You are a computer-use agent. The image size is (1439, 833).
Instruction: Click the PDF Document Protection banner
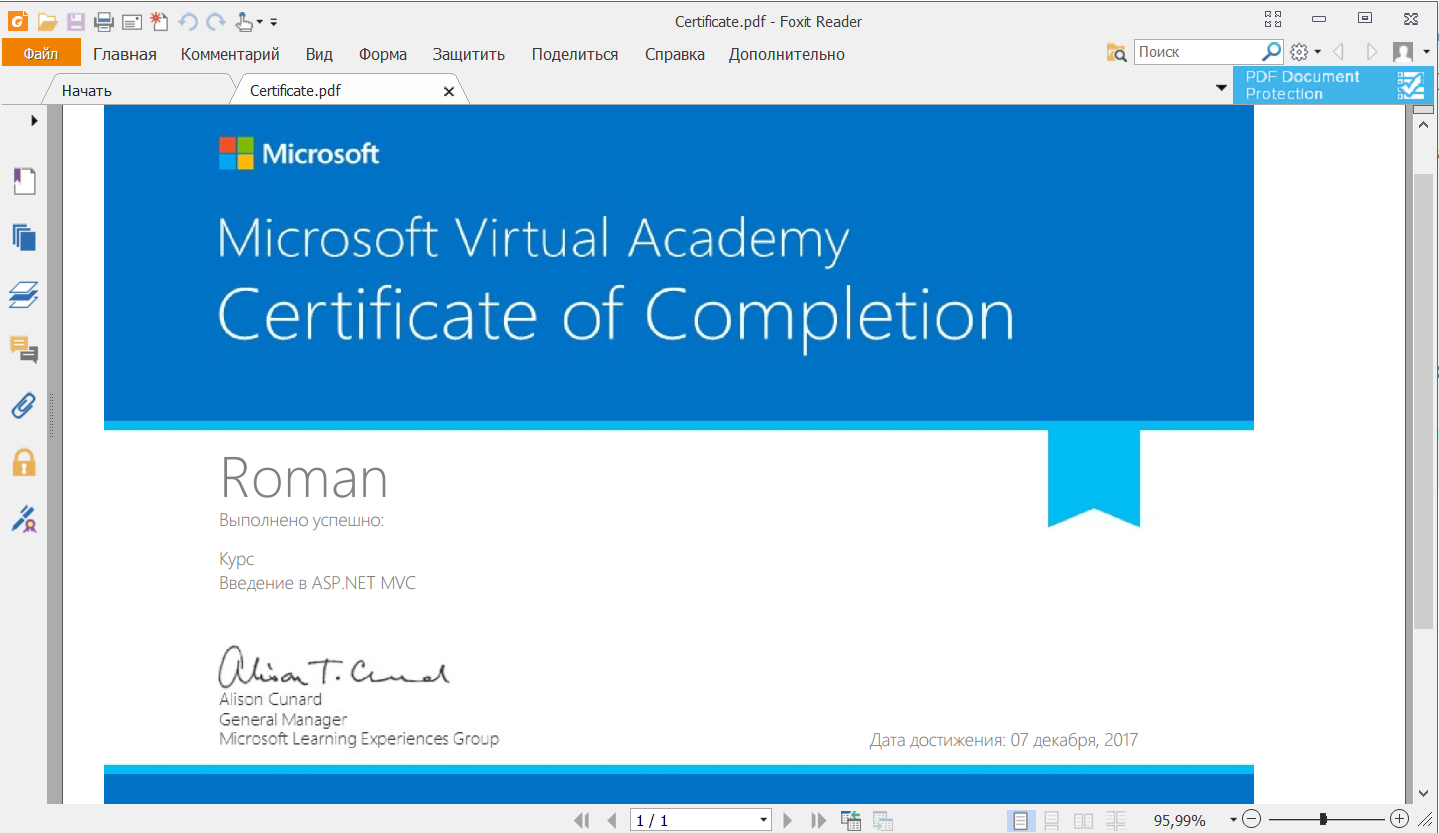point(1334,85)
